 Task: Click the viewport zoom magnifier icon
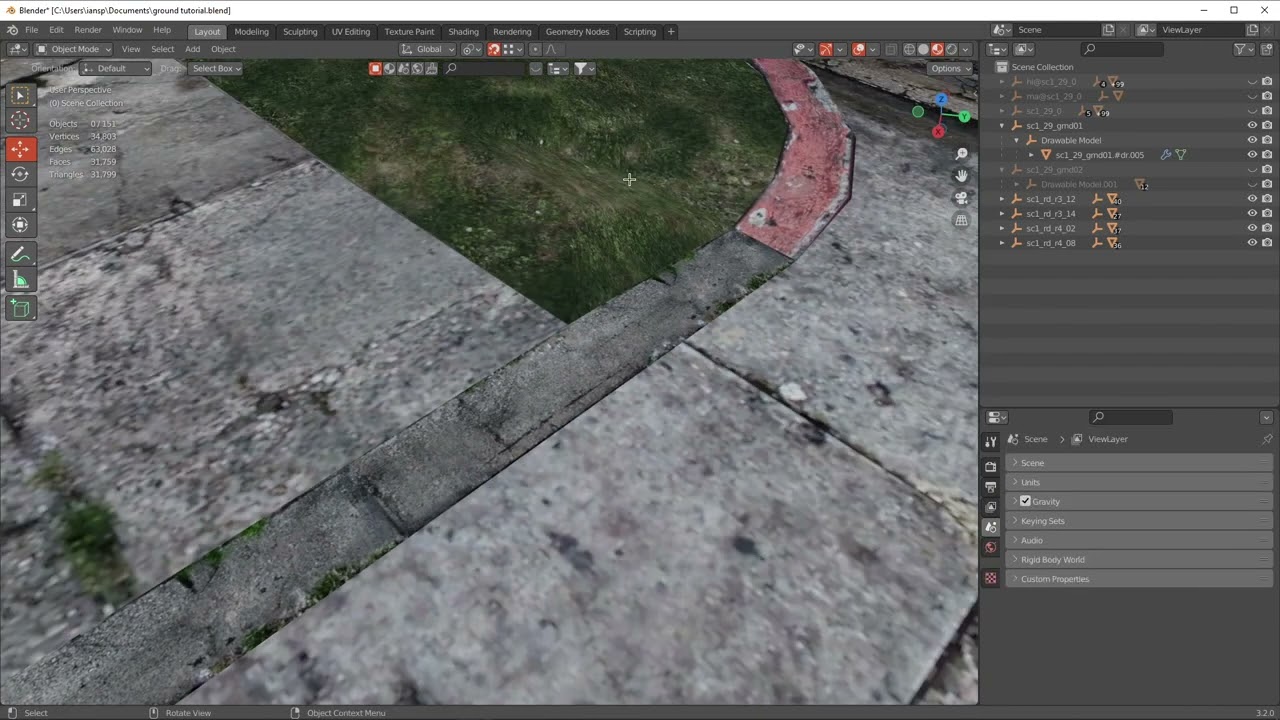click(x=961, y=154)
